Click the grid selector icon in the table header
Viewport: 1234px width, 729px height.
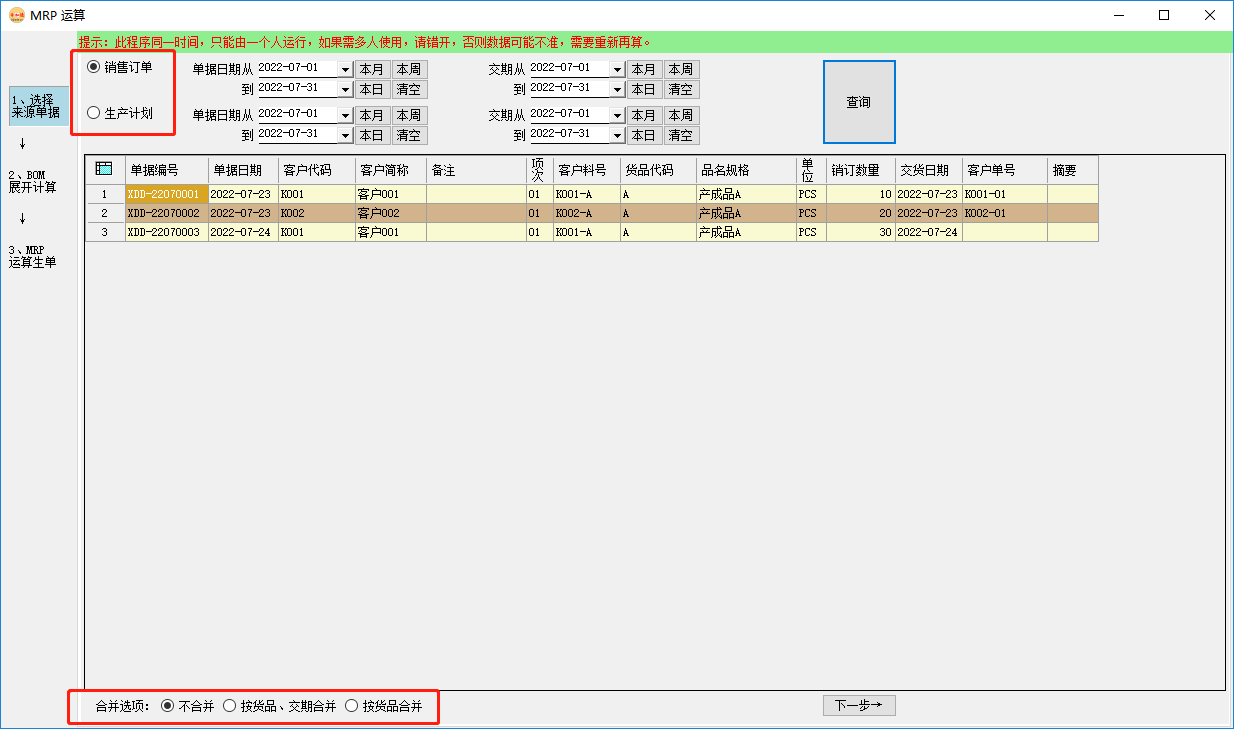point(103,168)
